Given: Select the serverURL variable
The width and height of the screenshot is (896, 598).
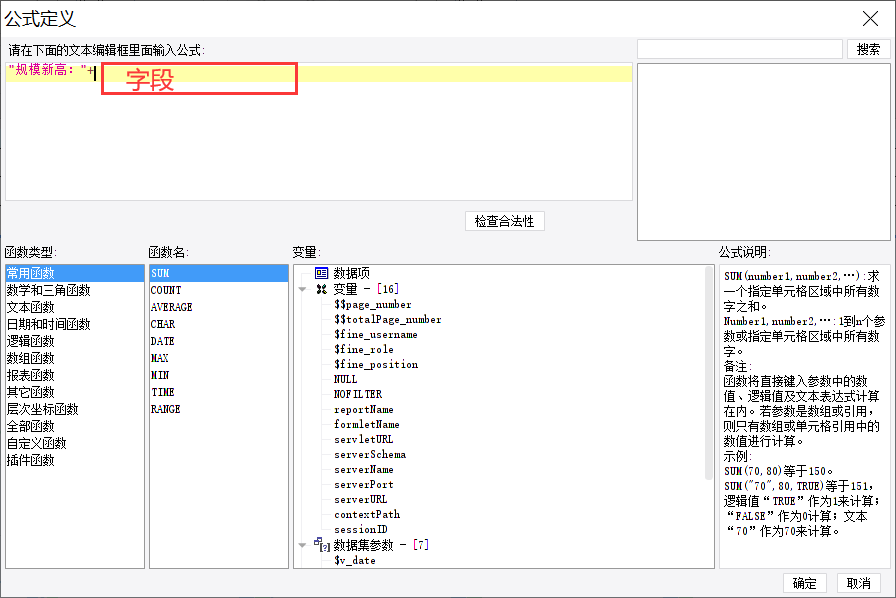Looking at the screenshot, I should 361,500.
